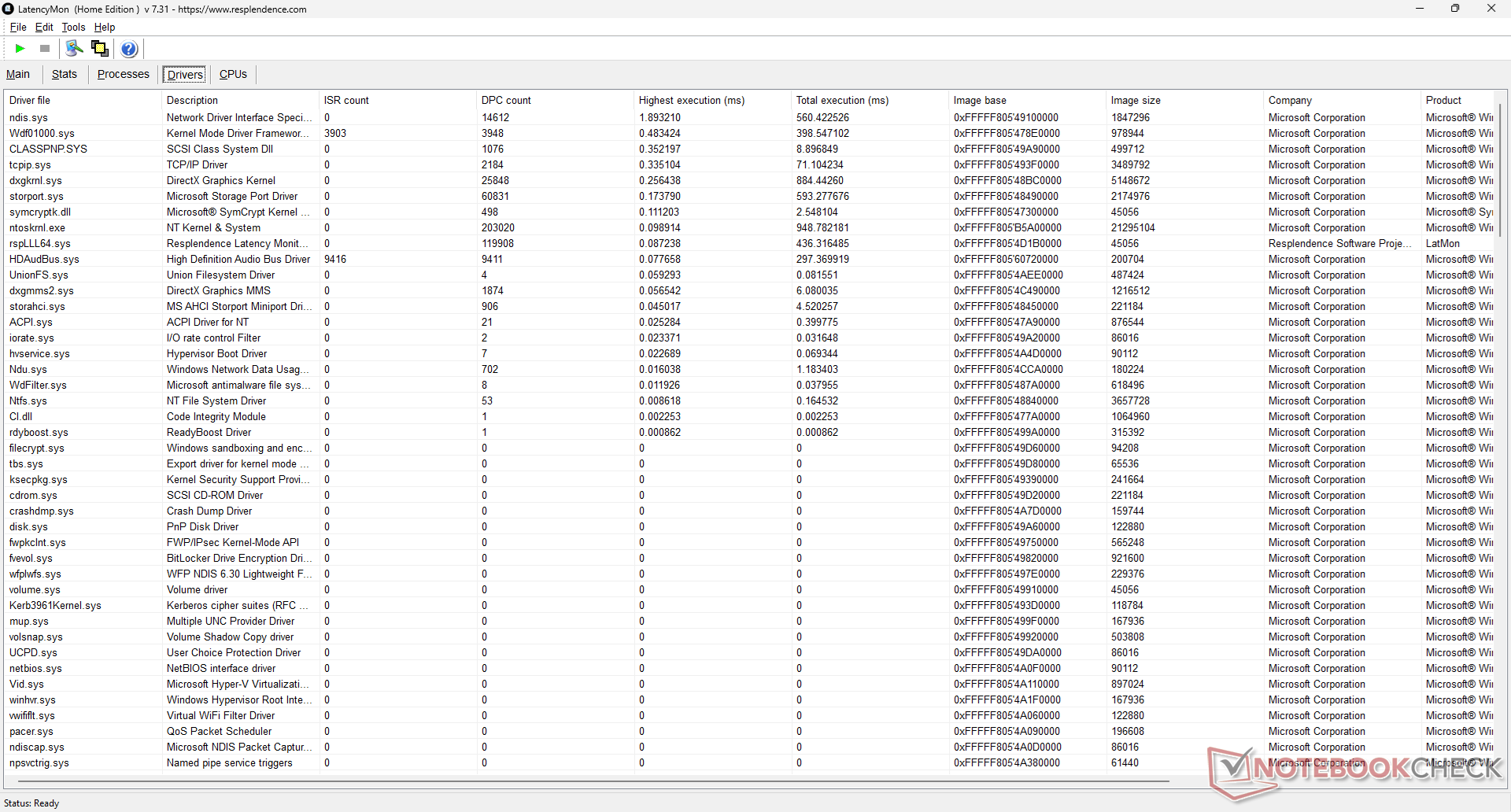Viewport: 1511px width, 812px height.
Task: Switch to the Stats tab
Action: [x=65, y=74]
